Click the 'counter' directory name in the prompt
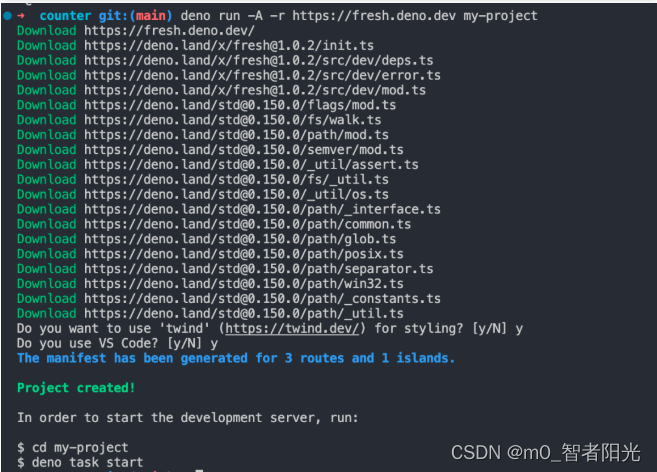657x472 pixels. [65, 16]
